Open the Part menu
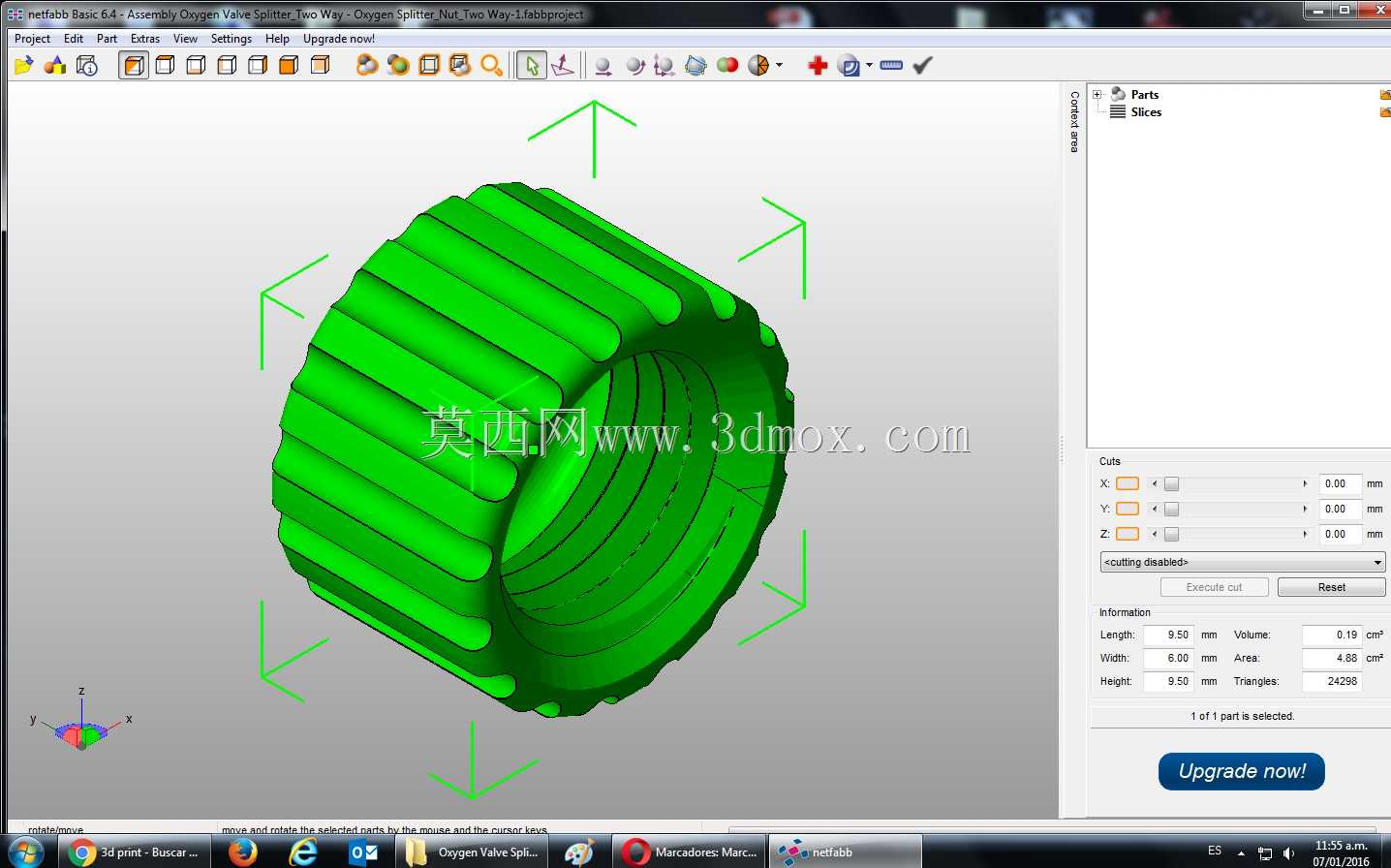The width and height of the screenshot is (1391, 868). coord(107,39)
